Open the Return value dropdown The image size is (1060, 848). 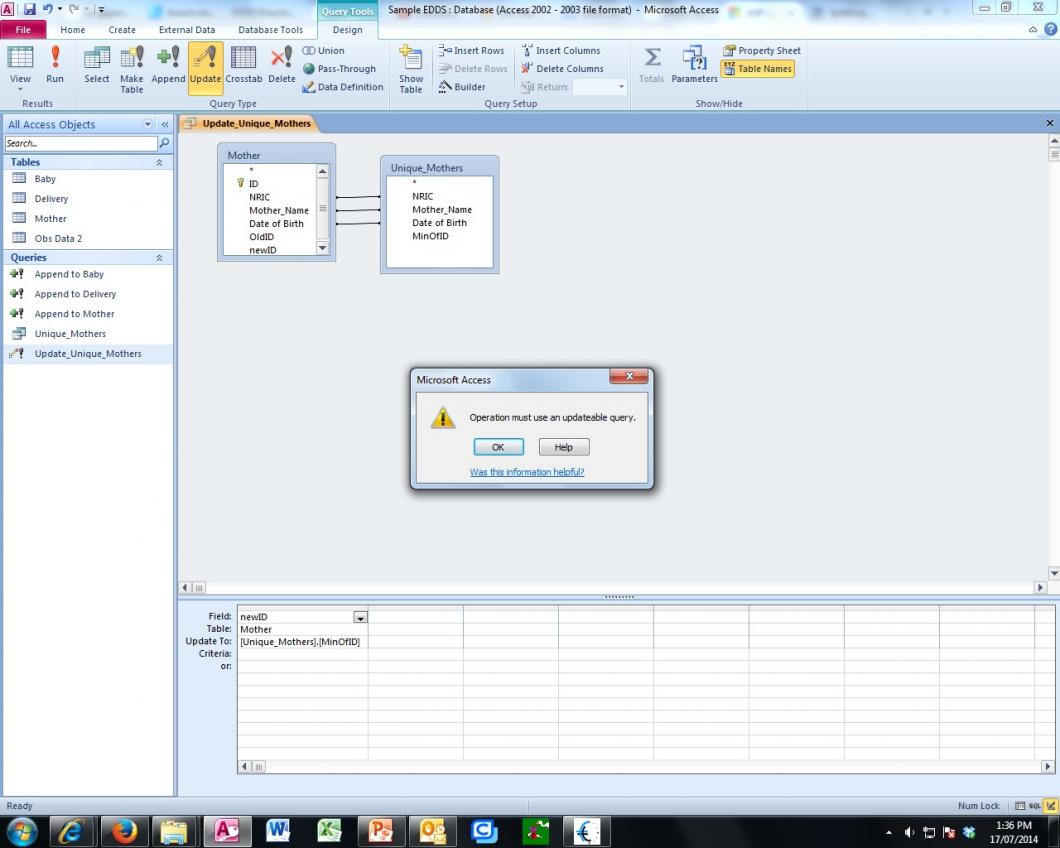[x=621, y=87]
